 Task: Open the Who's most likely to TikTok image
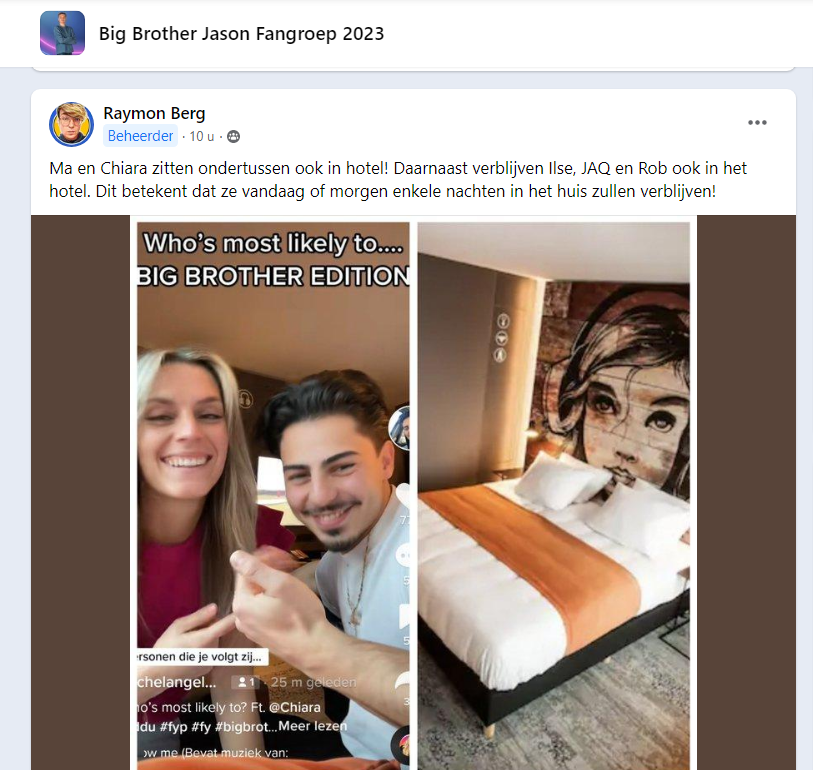(x=273, y=496)
